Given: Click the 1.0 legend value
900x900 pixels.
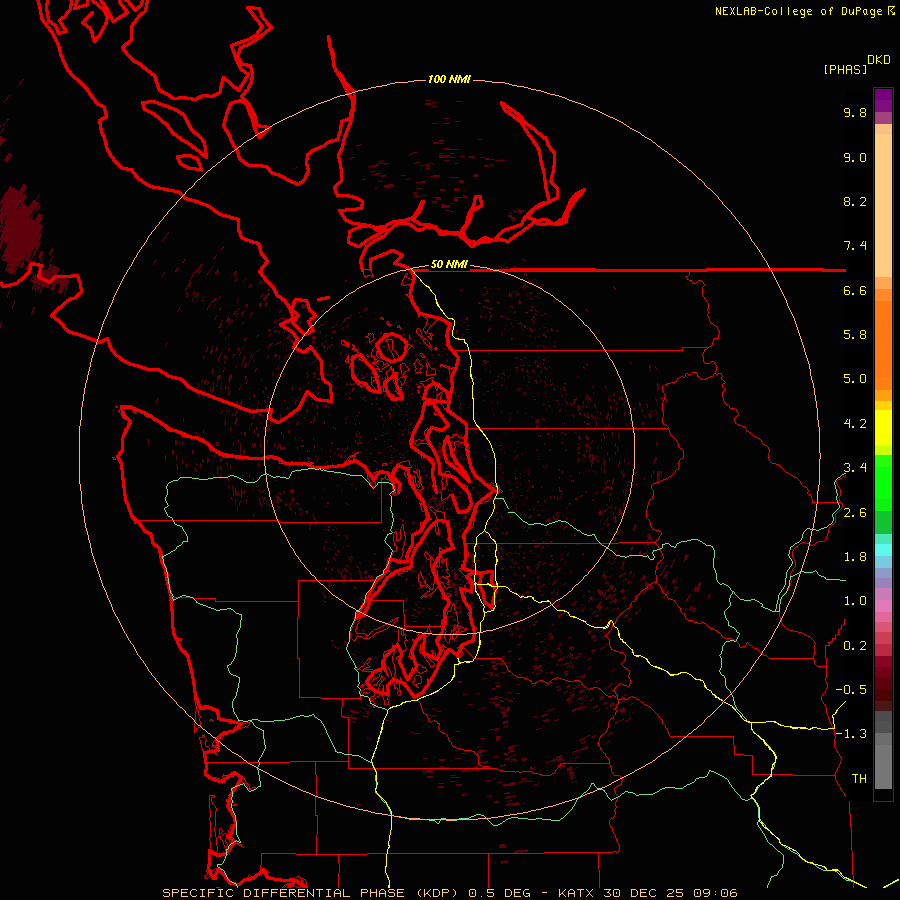Looking at the screenshot, I should pos(855,601).
